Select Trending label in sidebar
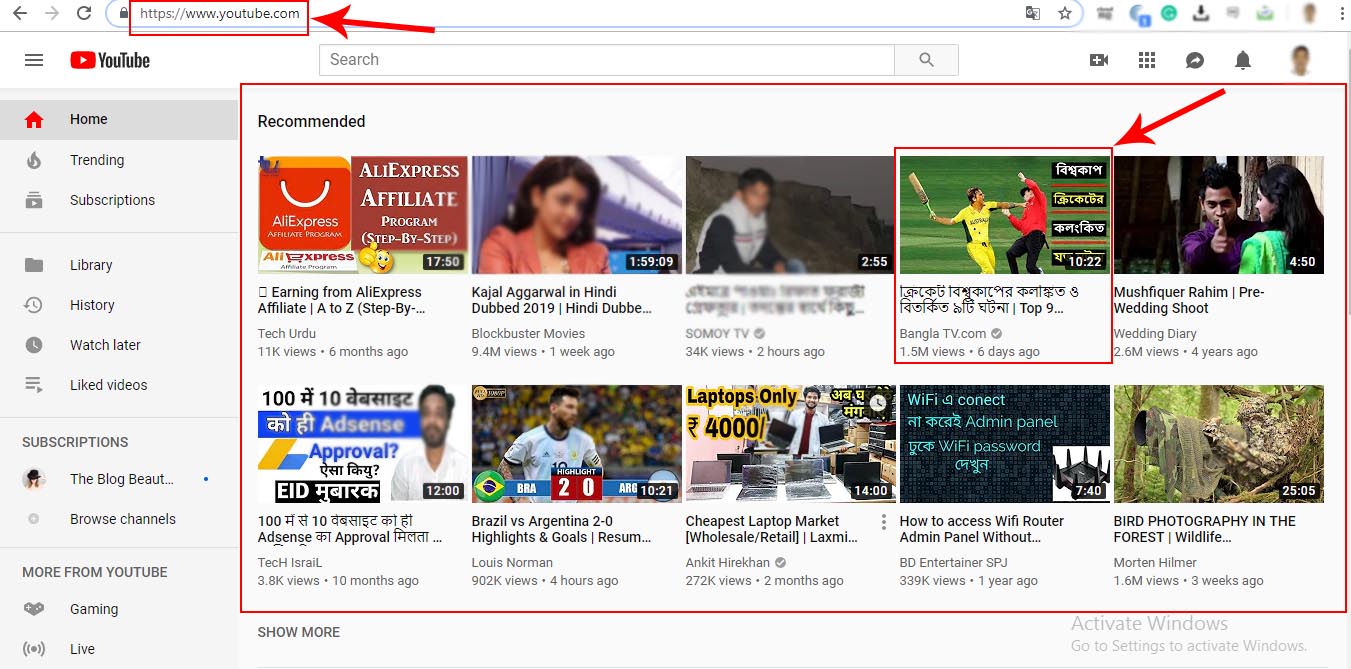The height and width of the screenshot is (669, 1351). [x=97, y=160]
